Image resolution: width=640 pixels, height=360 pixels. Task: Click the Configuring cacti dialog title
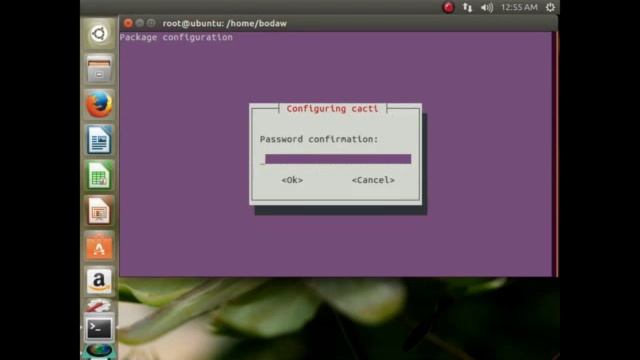(332, 109)
